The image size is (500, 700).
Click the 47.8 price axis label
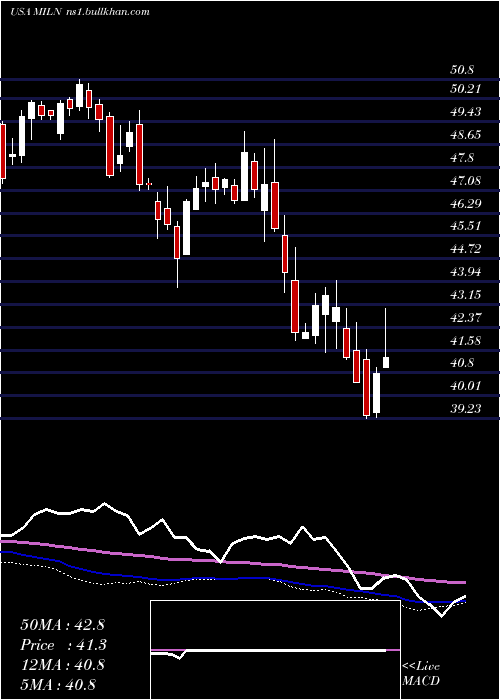(x=462, y=158)
